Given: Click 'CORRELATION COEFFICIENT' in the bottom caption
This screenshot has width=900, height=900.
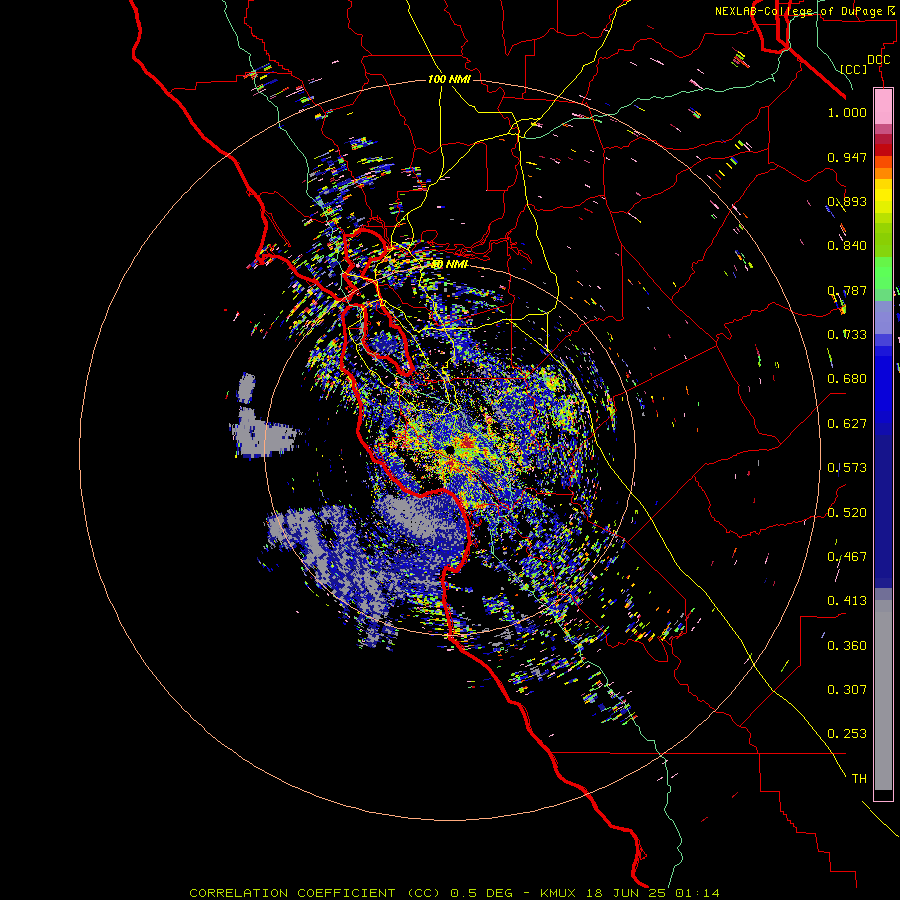Looking at the screenshot, I should coord(292,893).
